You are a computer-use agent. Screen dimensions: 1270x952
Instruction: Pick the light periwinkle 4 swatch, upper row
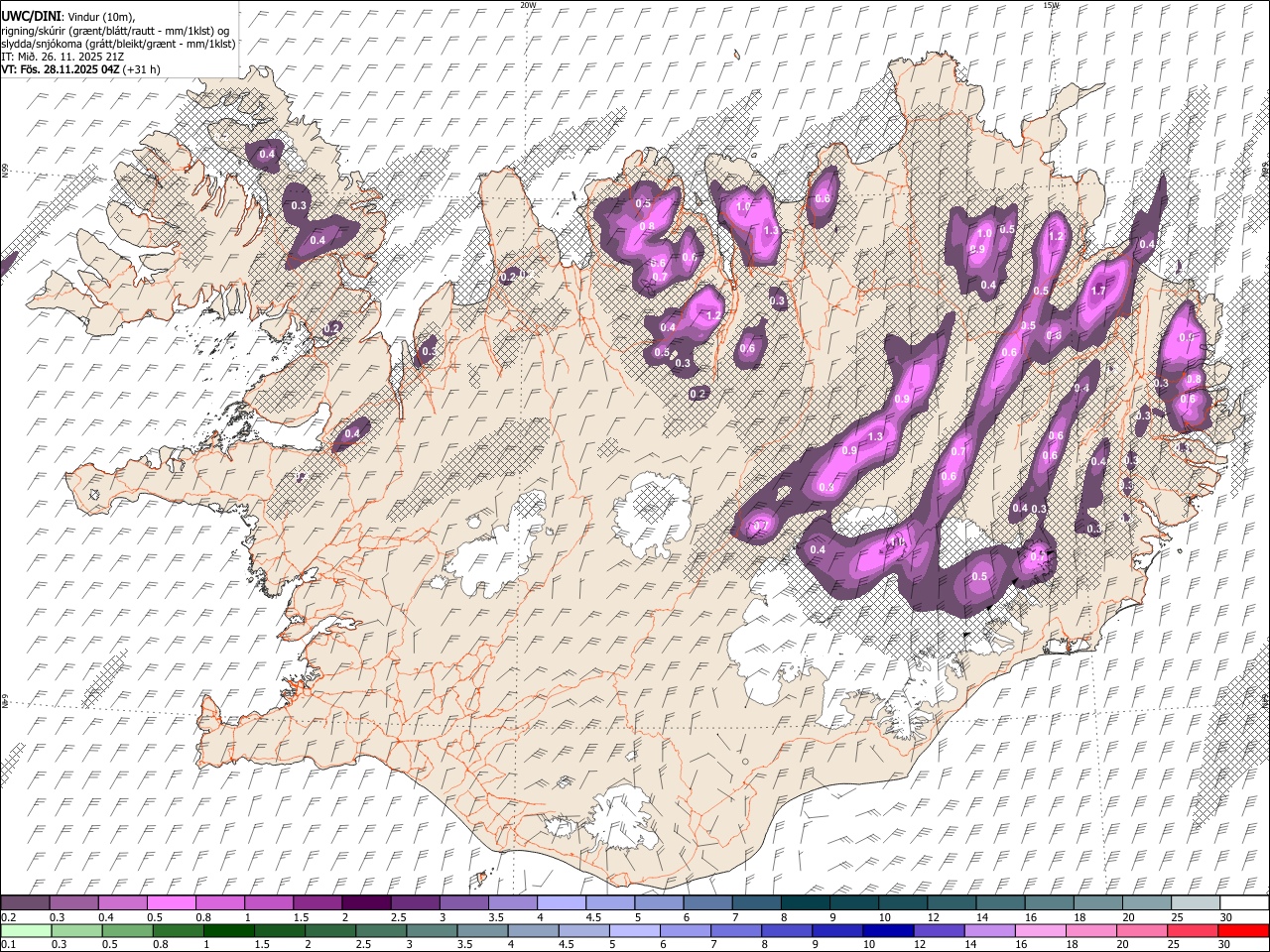[x=562, y=902]
